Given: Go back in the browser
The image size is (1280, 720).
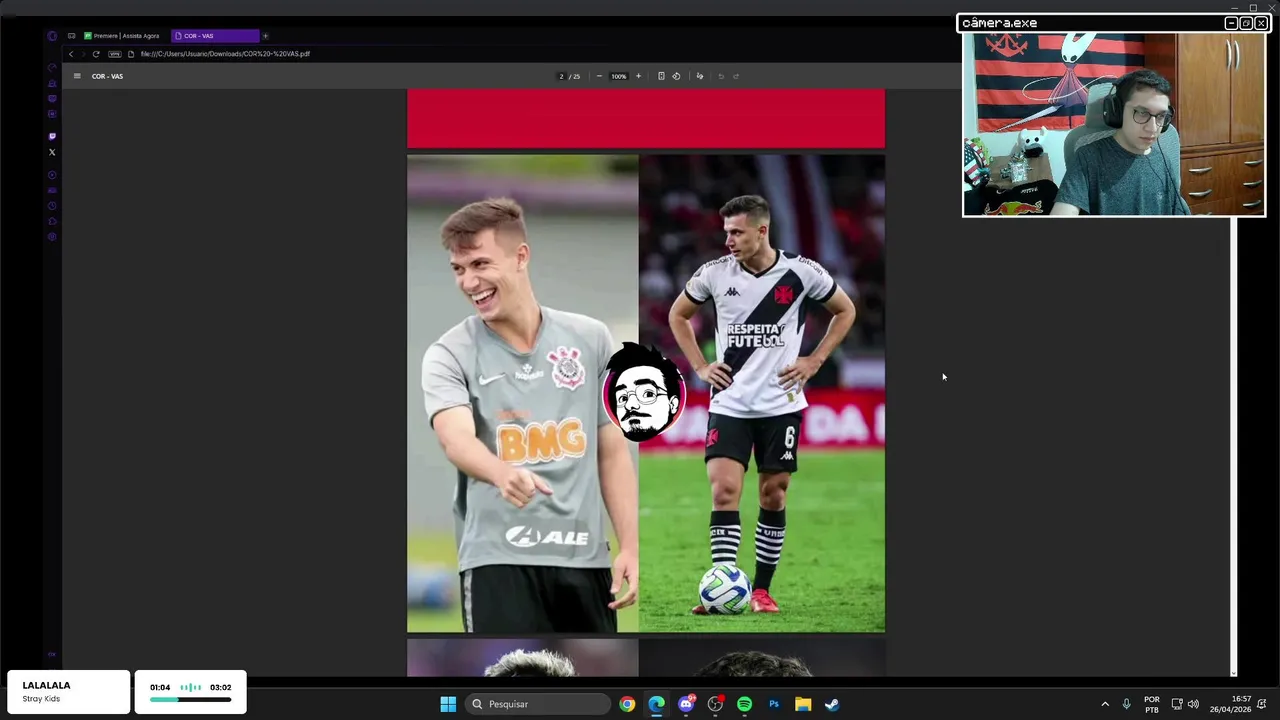Looking at the screenshot, I should coord(70,54).
